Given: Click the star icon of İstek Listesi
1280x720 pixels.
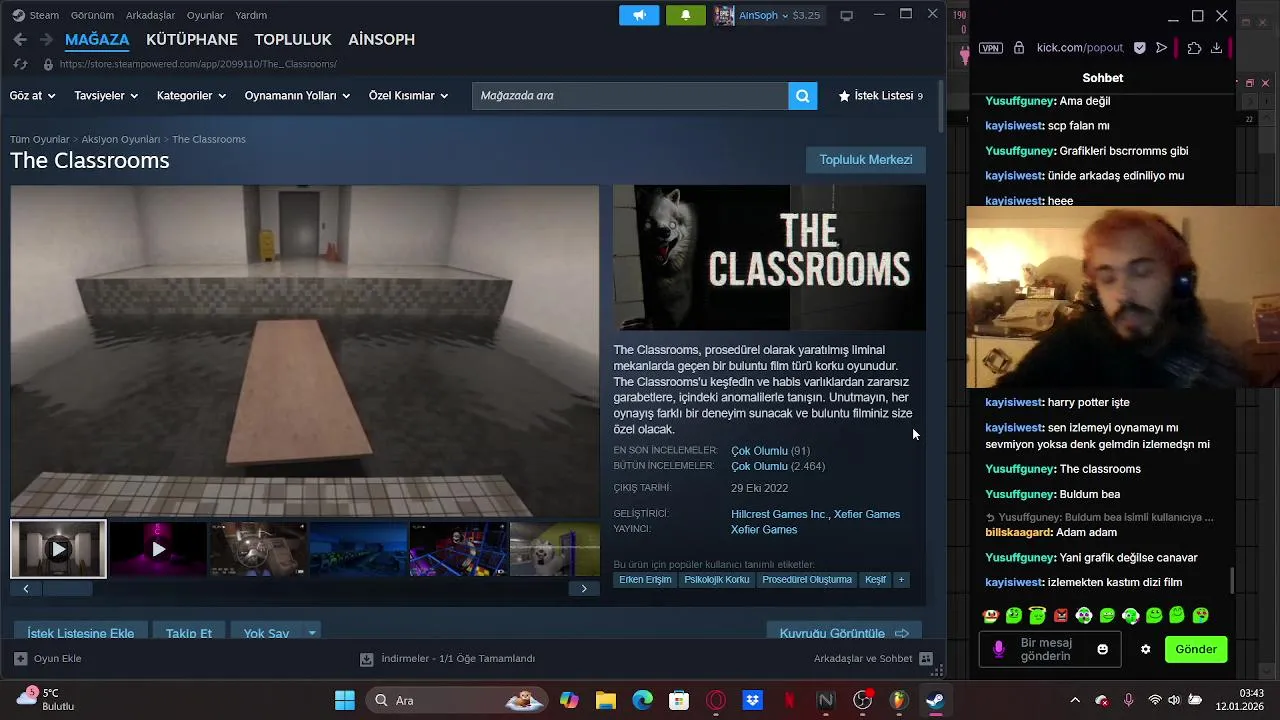Looking at the screenshot, I should (x=844, y=96).
